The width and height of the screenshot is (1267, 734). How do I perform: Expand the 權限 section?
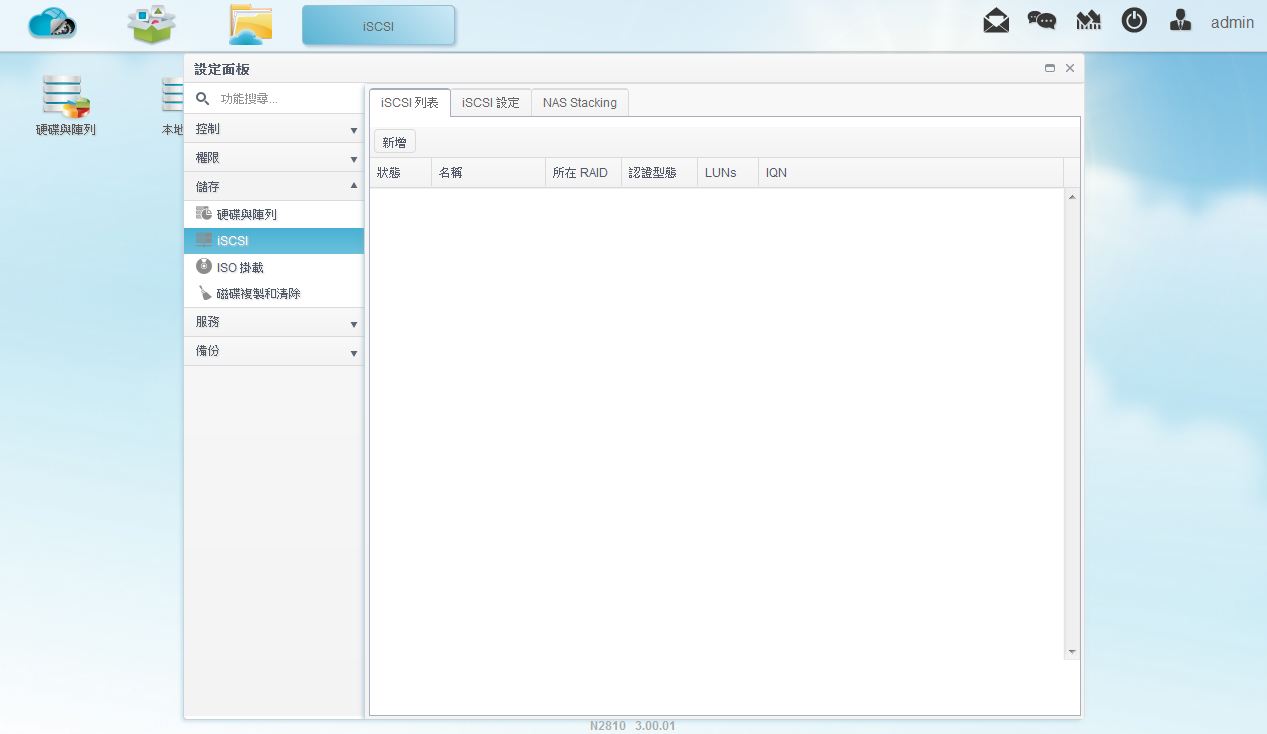[x=274, y=158]
